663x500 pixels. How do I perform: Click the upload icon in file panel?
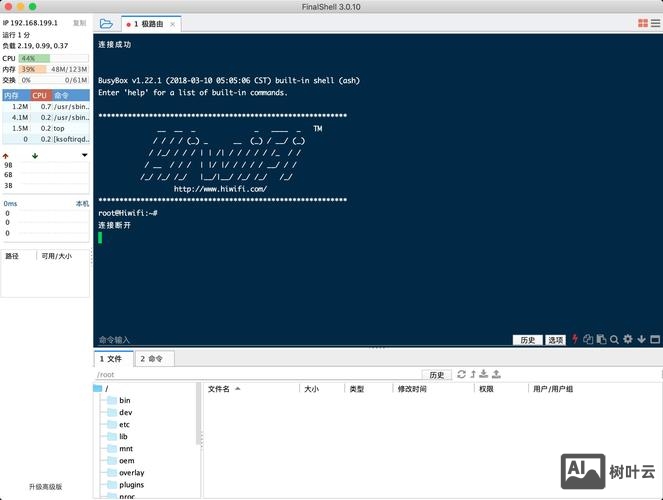click(496, 374)
